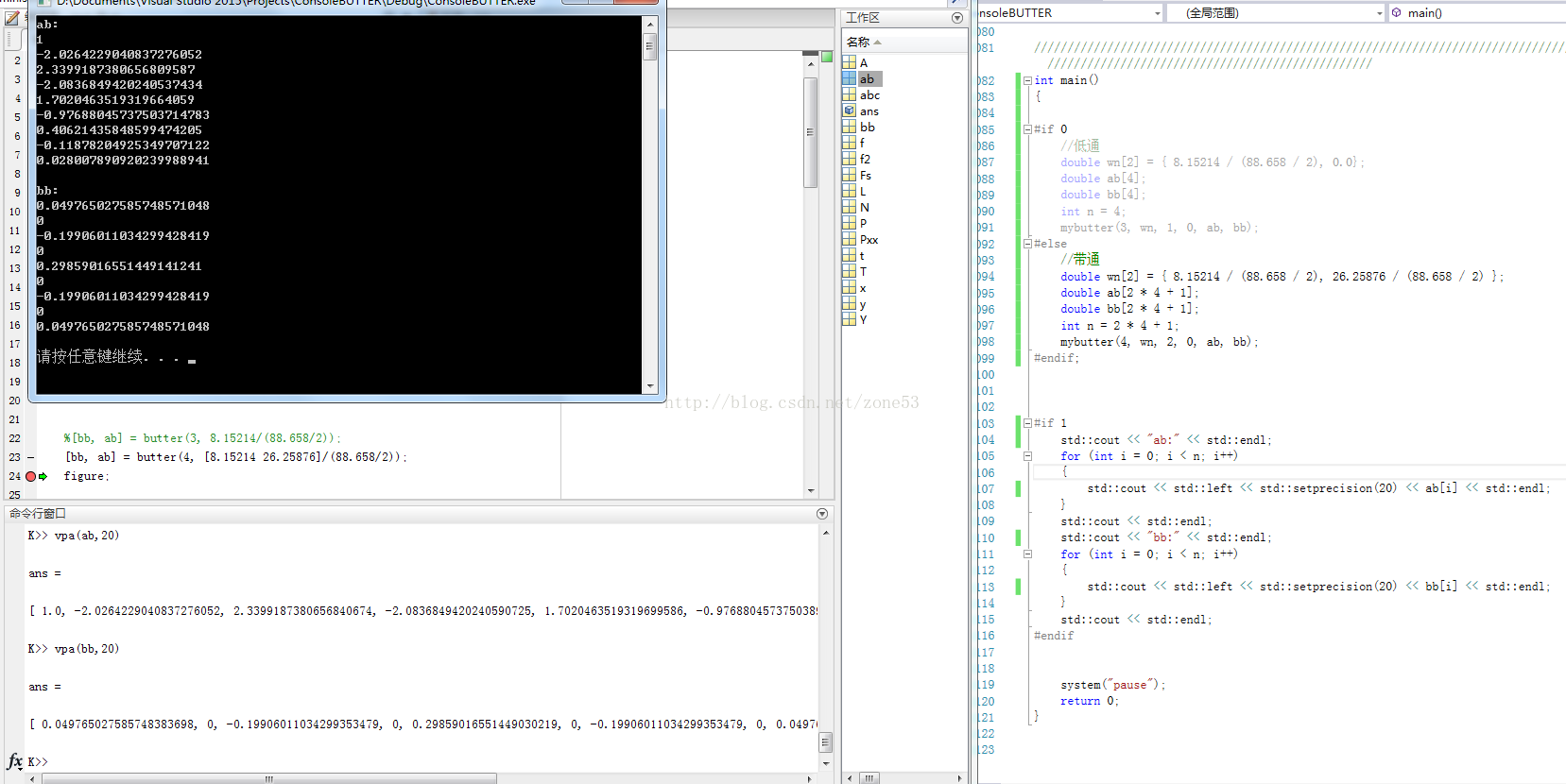Click the butter(4, ...) code on line 23
This screenshot has width=1566, height=784.
[235, 457]
